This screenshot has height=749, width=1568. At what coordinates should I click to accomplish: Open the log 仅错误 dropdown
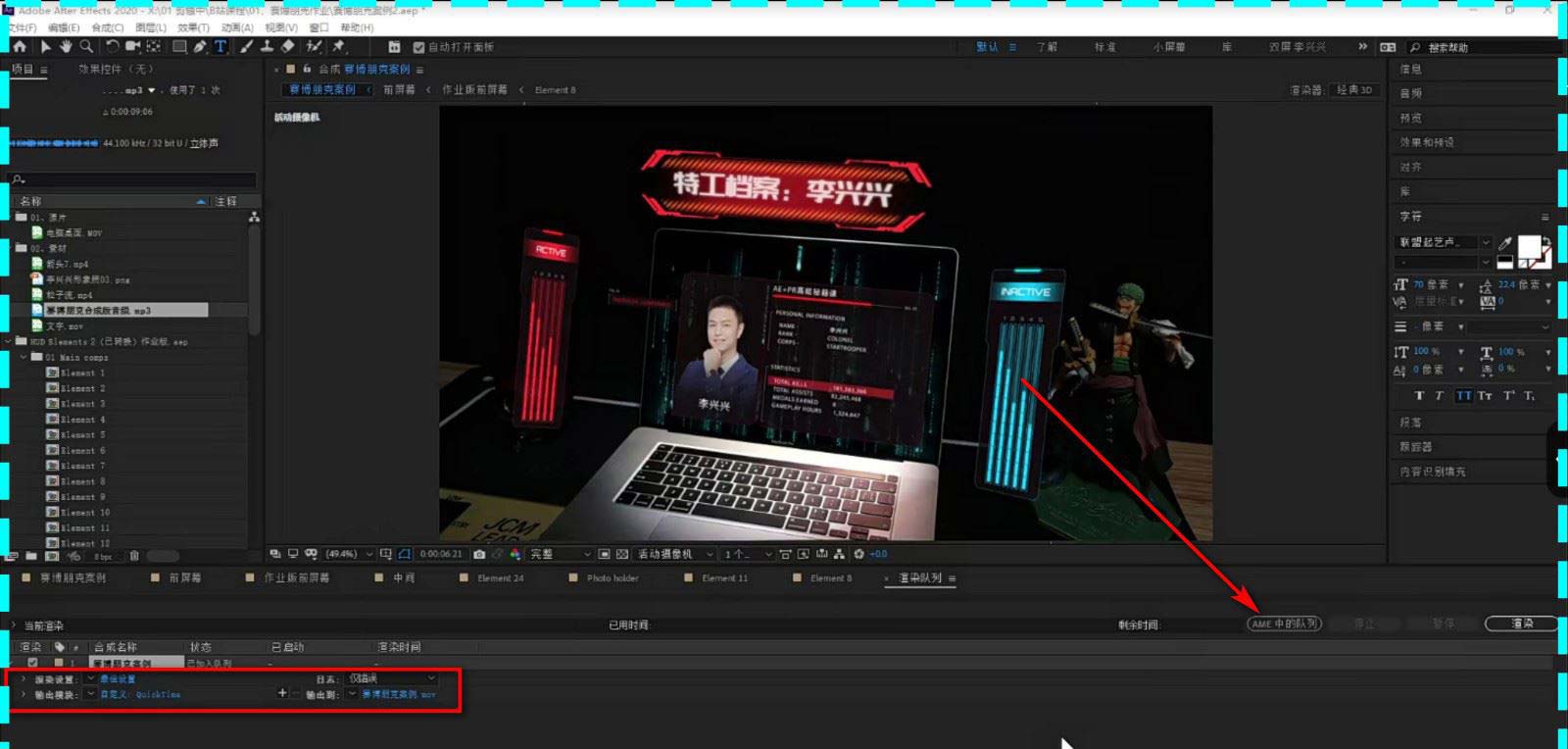[392, 678]
